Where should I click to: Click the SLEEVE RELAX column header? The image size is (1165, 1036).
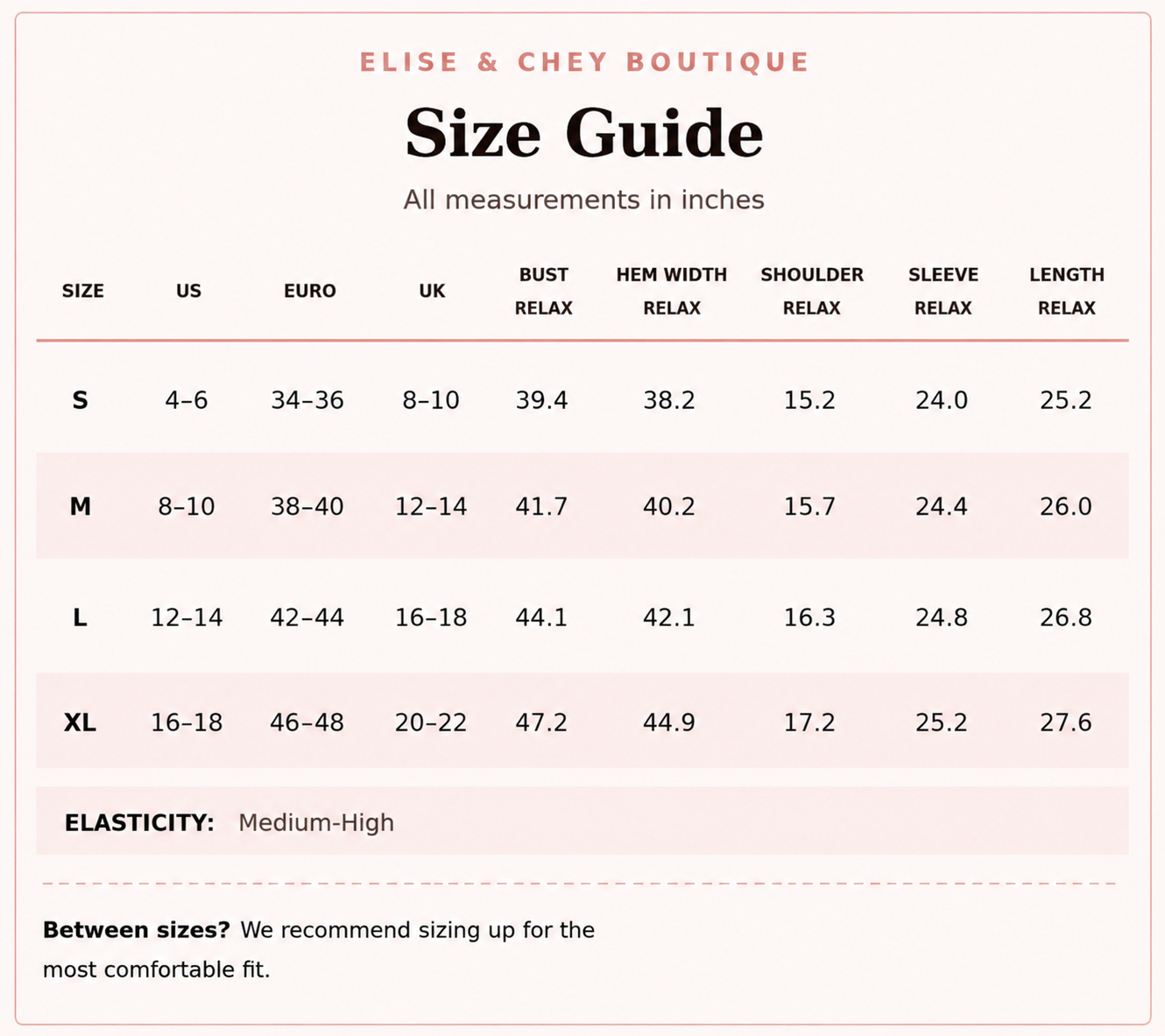coord(943,291)
